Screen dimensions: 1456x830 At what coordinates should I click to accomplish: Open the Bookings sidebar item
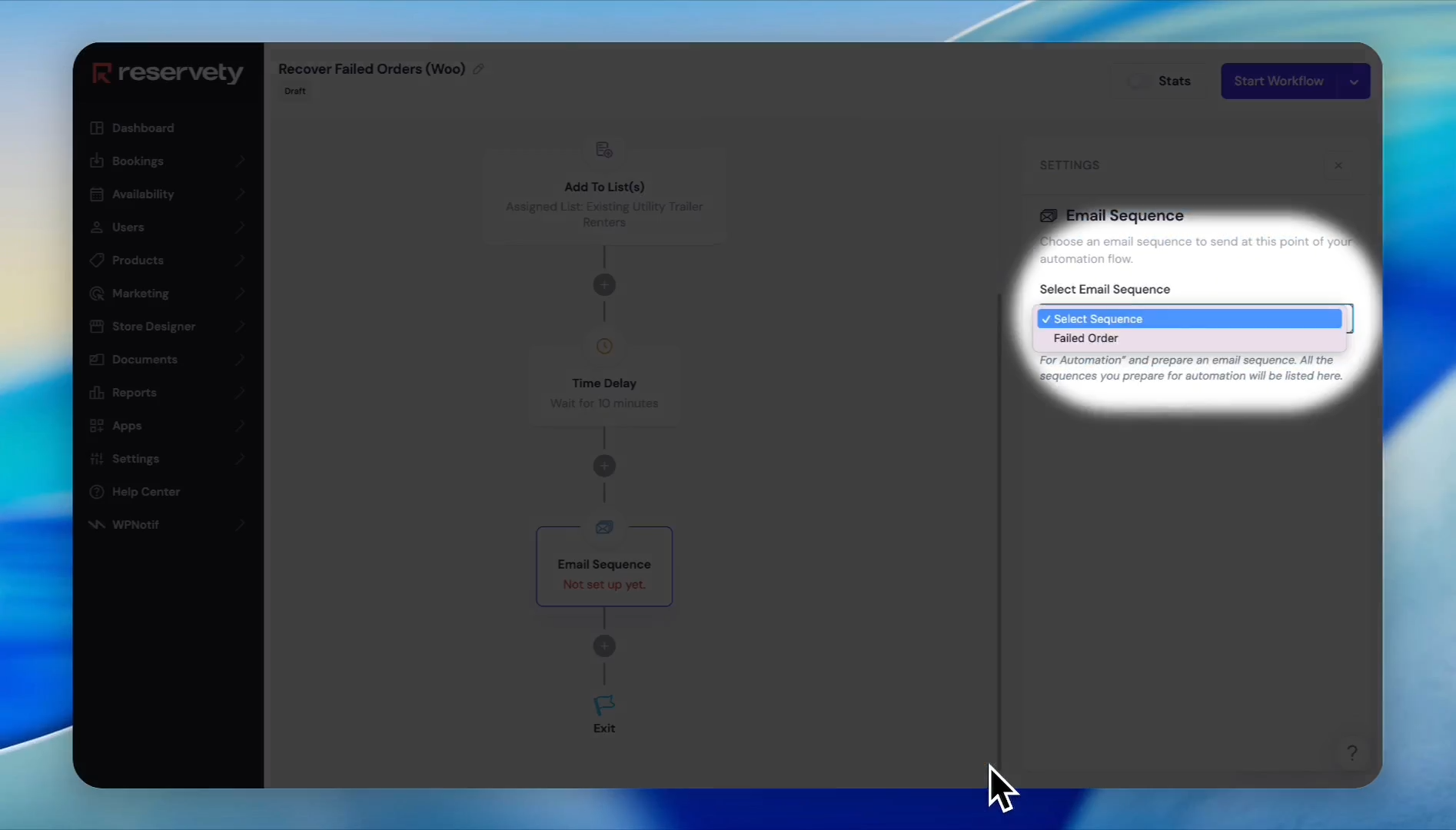point(138,161)
